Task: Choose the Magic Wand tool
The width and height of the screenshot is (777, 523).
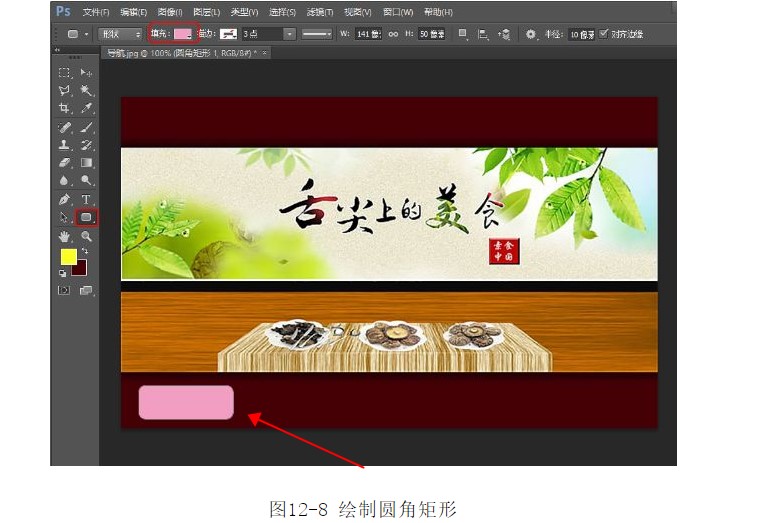Action: coord(86,90)
